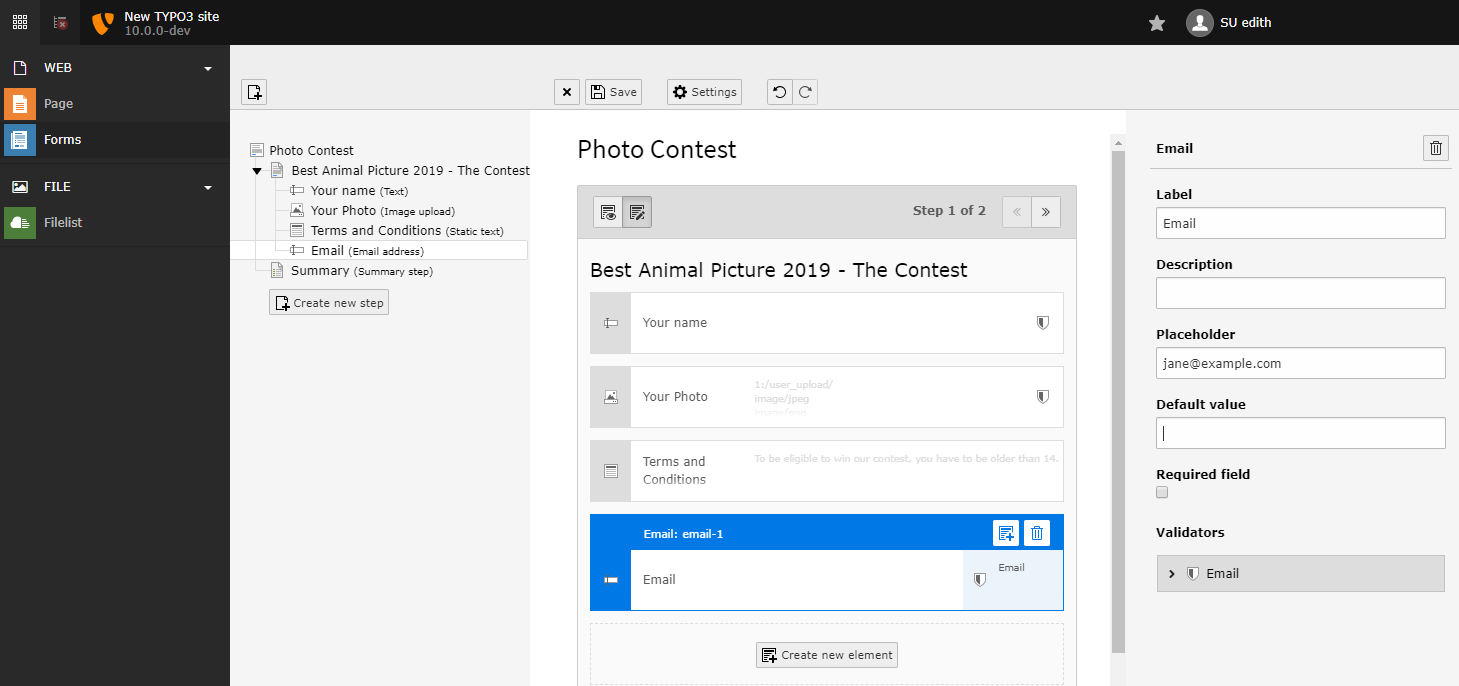
Task: Open the Forms module in the sidebar
Action: [60, 139]
